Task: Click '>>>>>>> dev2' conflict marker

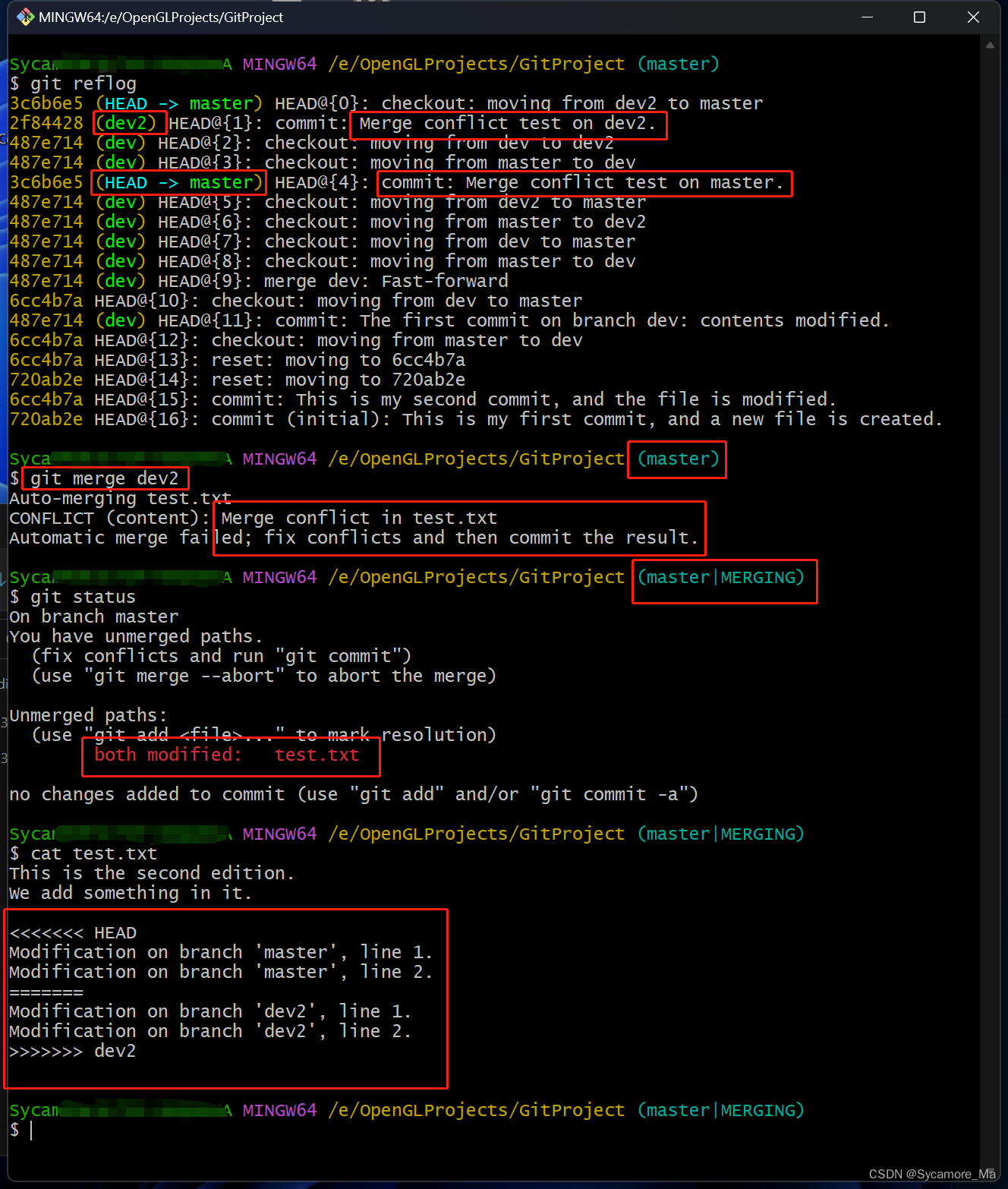Action: [73, 1051]
